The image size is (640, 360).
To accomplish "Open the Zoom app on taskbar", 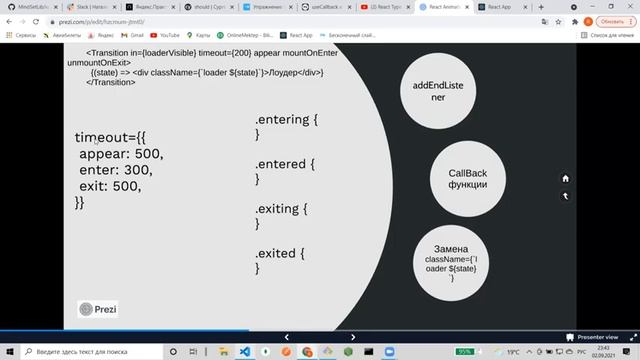I will click(389, 351).
